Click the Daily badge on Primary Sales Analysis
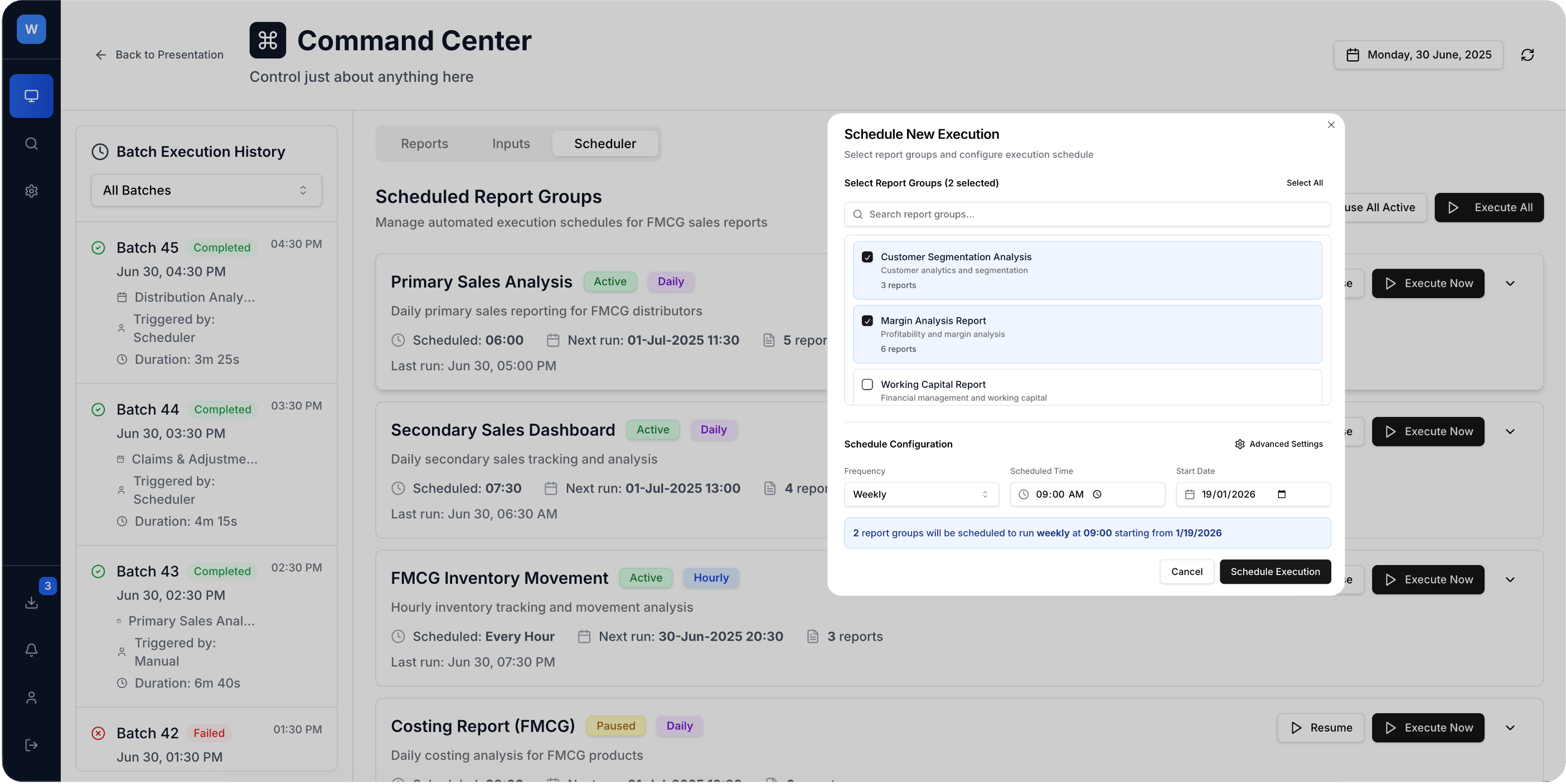1566x784 pixels. tap(671, 281)
